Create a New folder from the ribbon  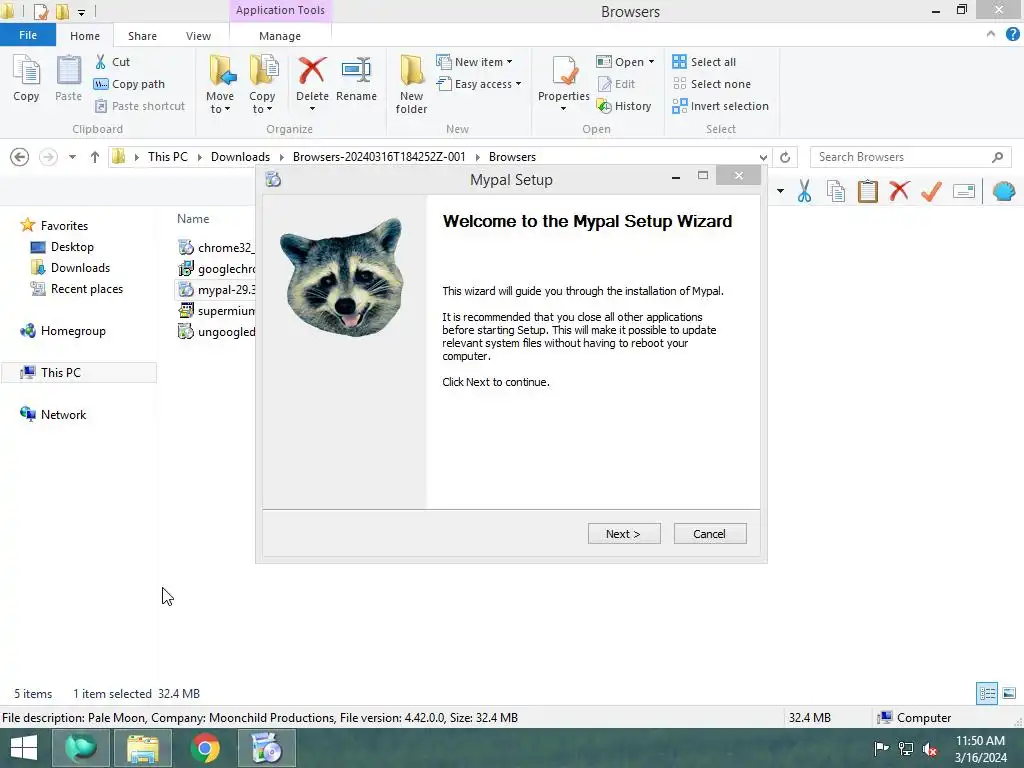click(411, 84)
